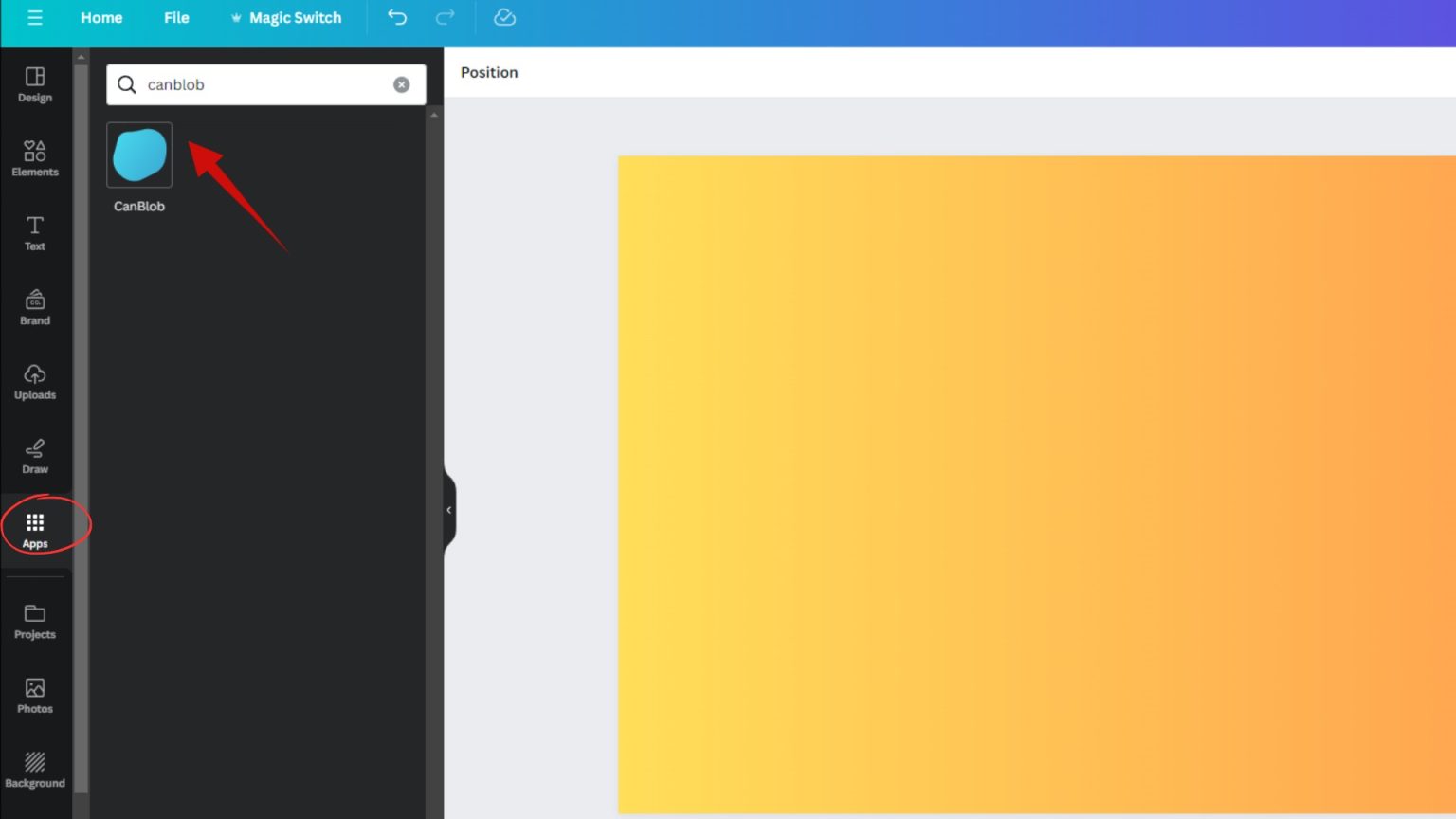Viewport: 1456px width, 819px height.
Task: Click the Magic Switch button
Action: click(286, 17)
